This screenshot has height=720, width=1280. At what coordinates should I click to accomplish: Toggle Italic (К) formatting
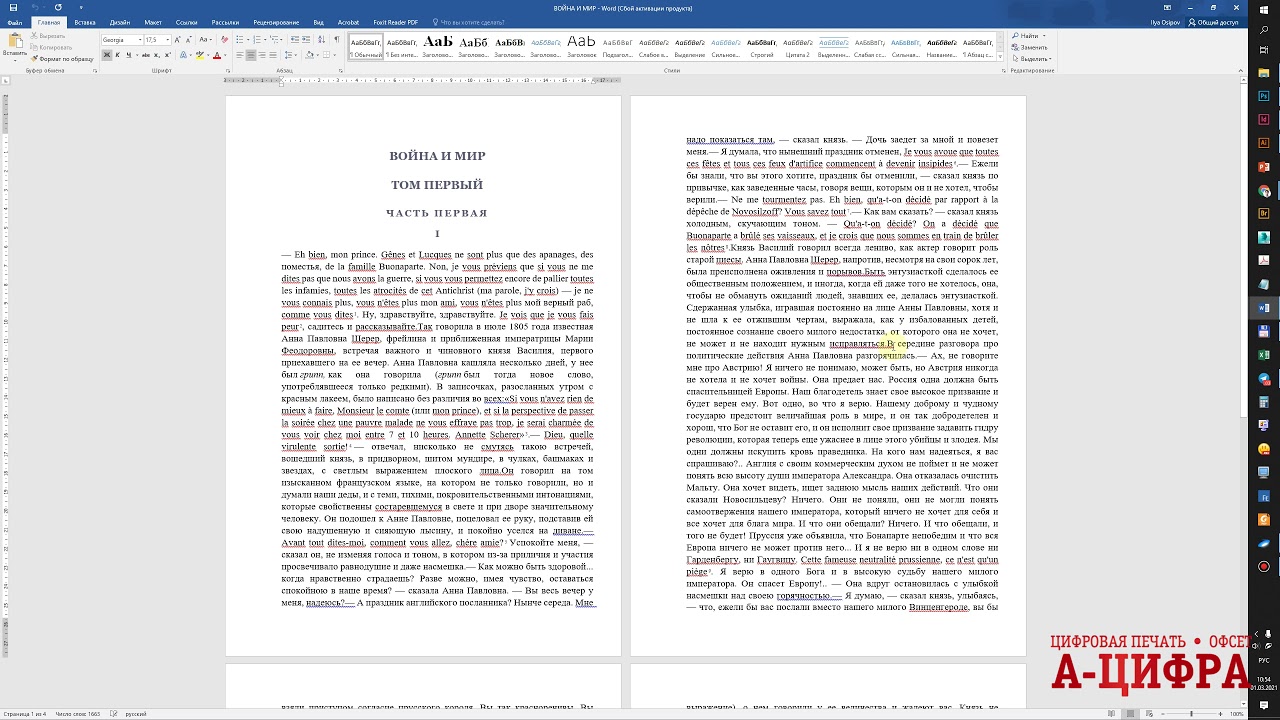[117, 55]
